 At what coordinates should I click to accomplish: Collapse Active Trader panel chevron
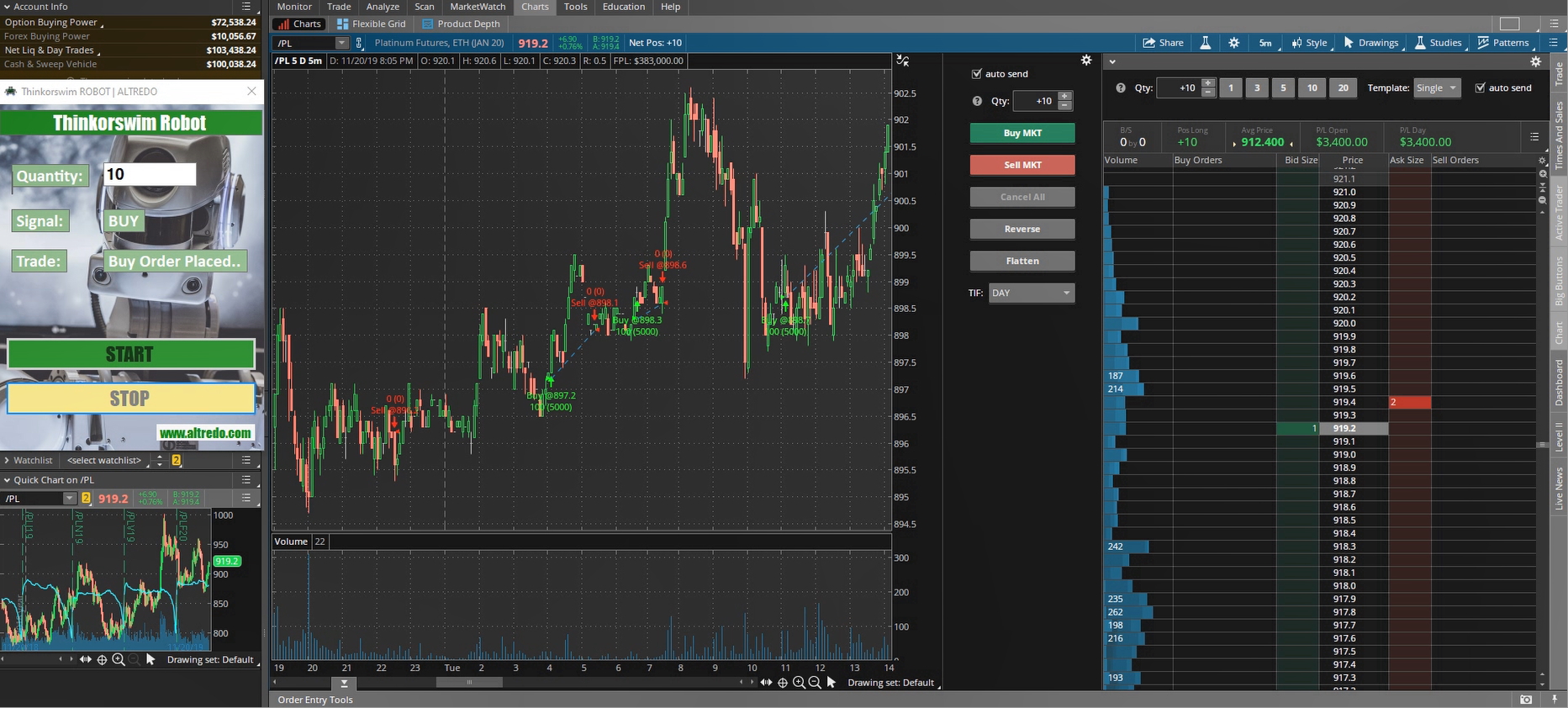pyautogui.click(x=1112, y=61)
